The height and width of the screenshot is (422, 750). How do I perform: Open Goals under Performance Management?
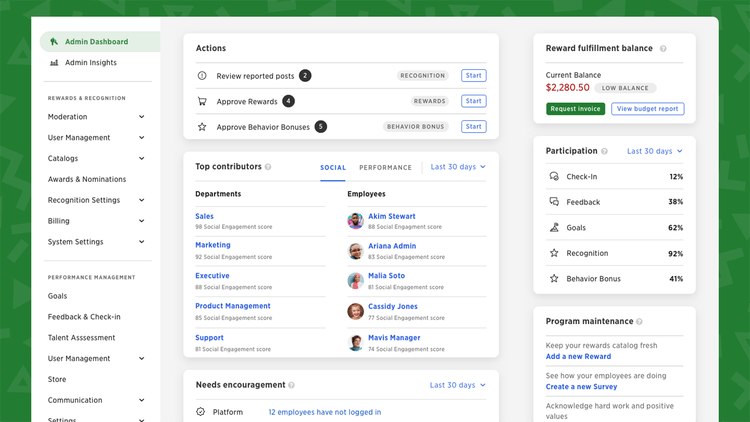[x=57, y=296]
